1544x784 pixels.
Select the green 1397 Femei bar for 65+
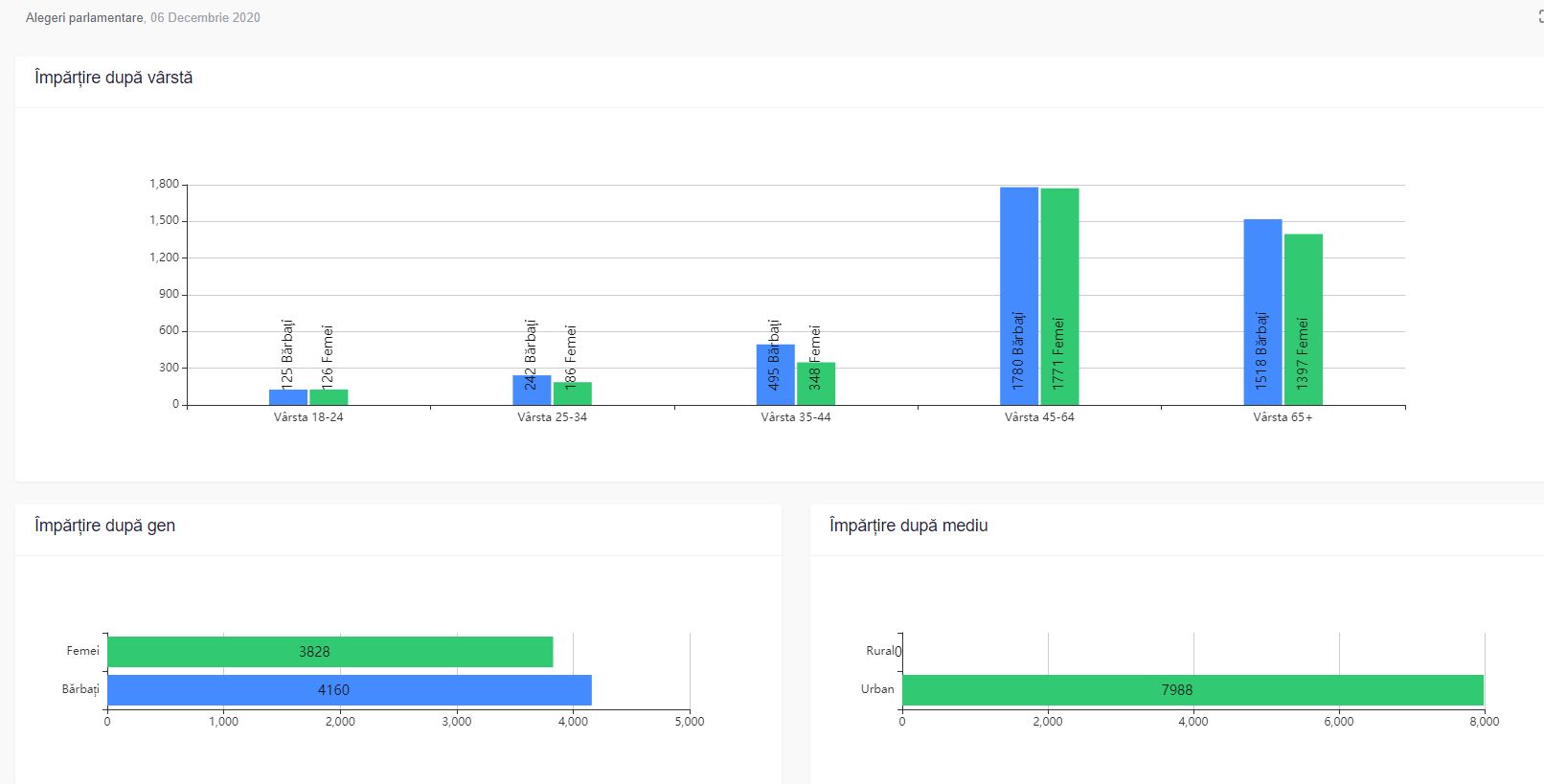pos(1303,319)
